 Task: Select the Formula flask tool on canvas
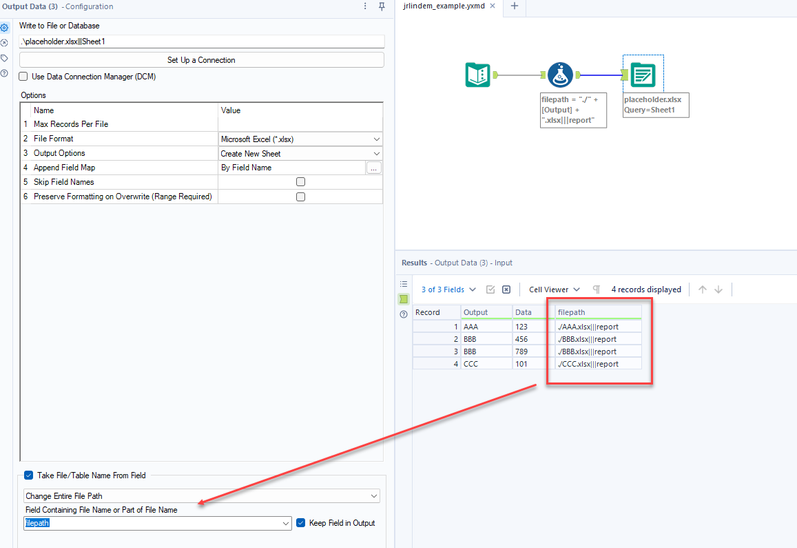(560, 75)
